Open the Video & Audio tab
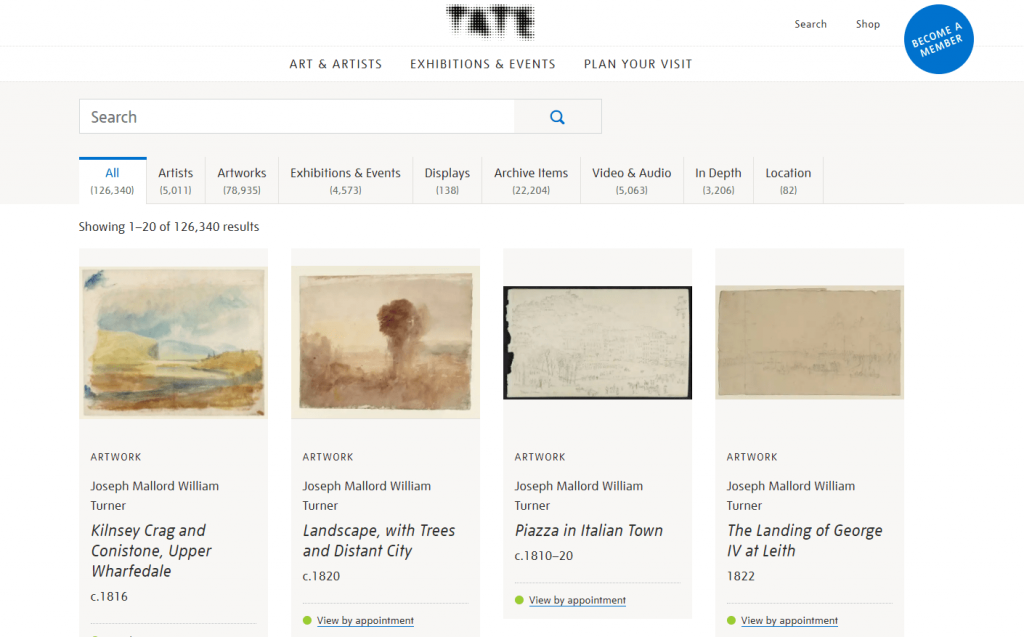Viewport: 1024px width, 637px height. coord(631,180)
